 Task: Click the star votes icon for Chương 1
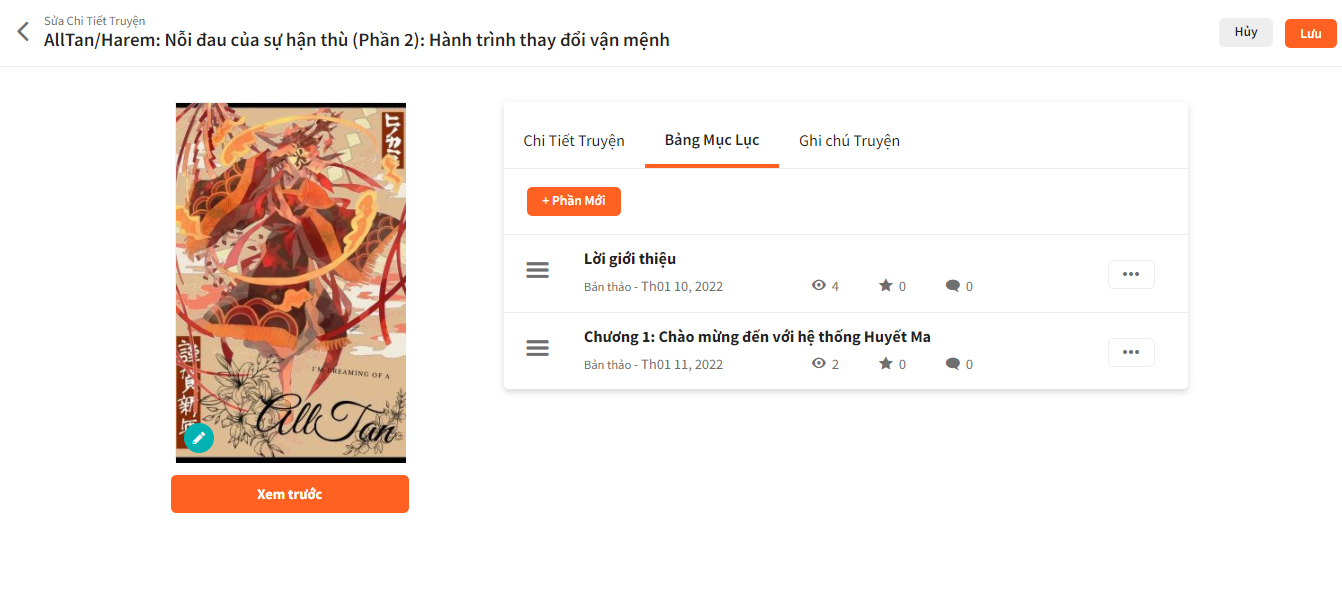[886, 364]
